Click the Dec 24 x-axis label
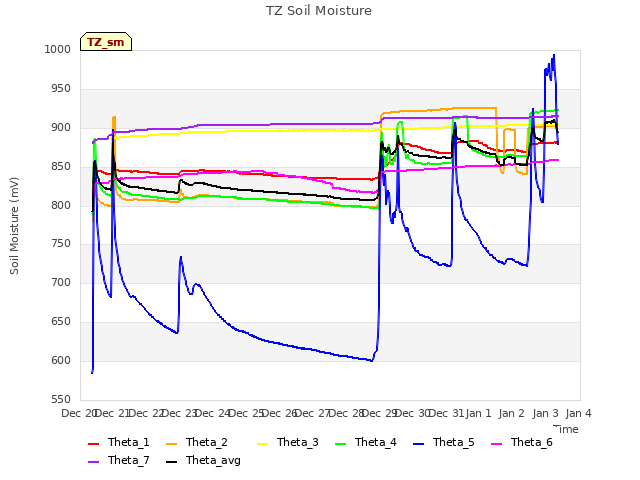The width and height of the screenshot is (640, 480). tap(213, 413)
